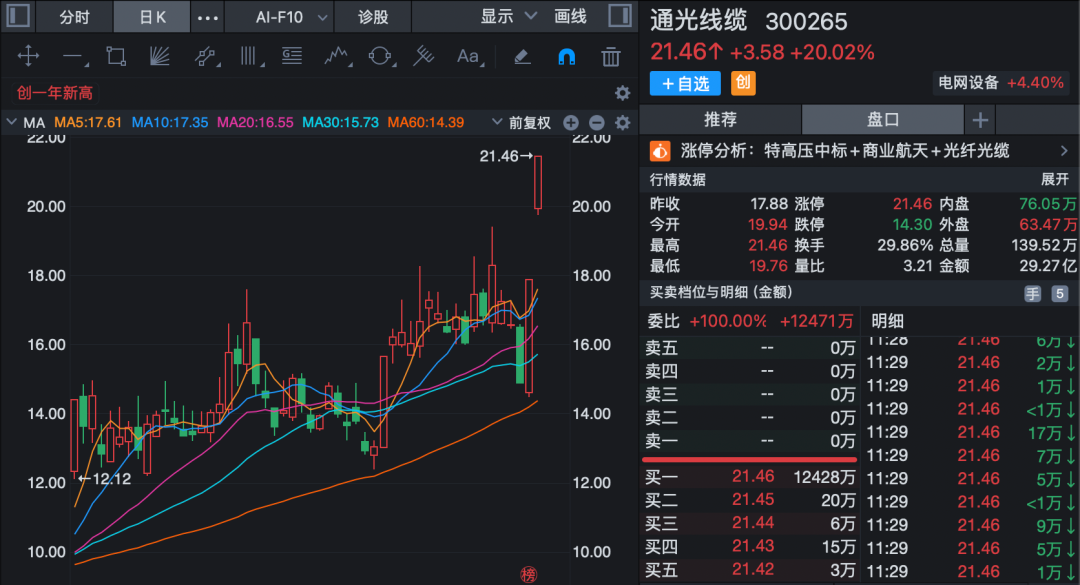Expand the 显示 display dropdown

[508, 17]
